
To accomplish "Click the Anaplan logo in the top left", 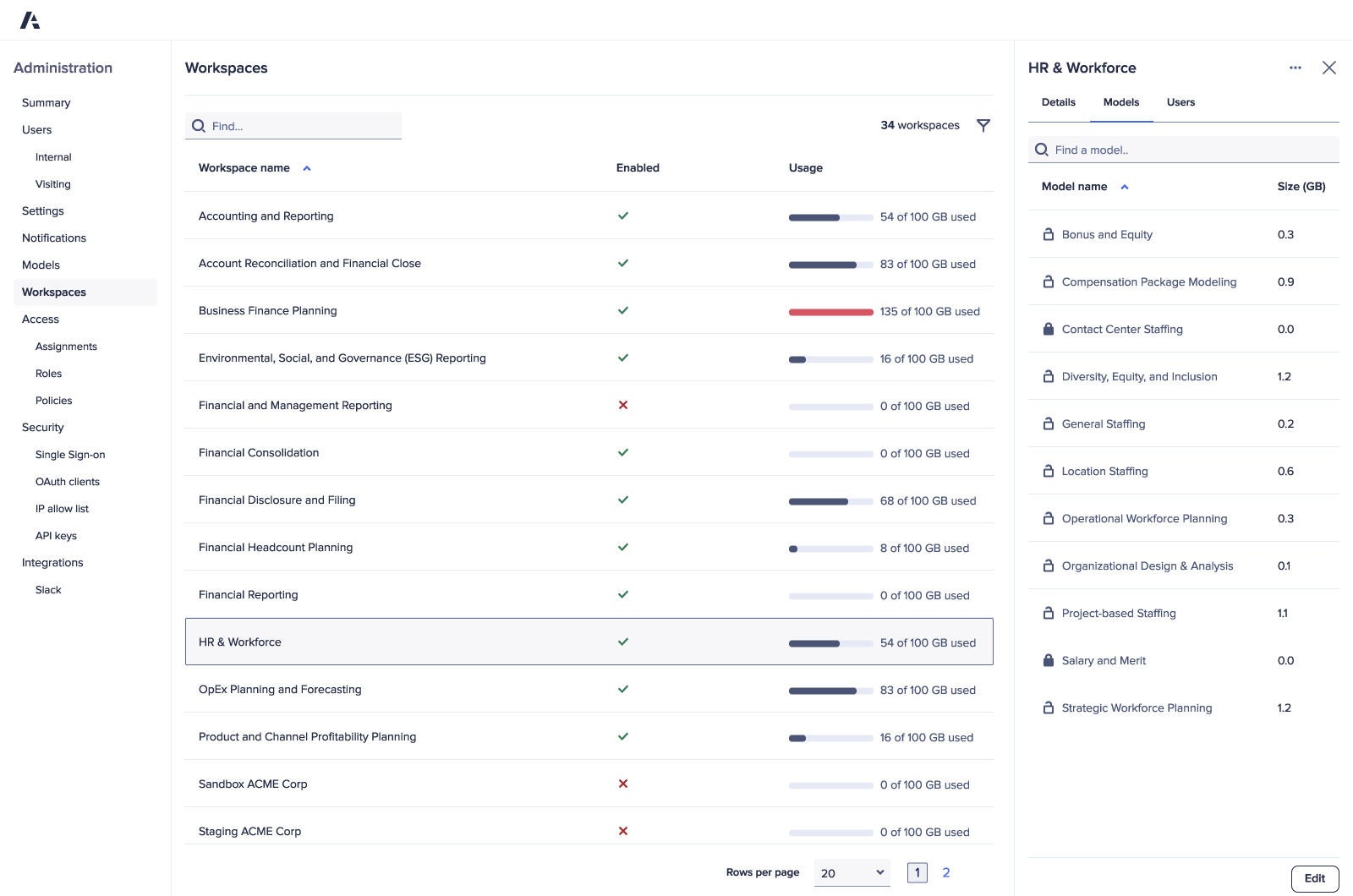I will tap(30, 19).
